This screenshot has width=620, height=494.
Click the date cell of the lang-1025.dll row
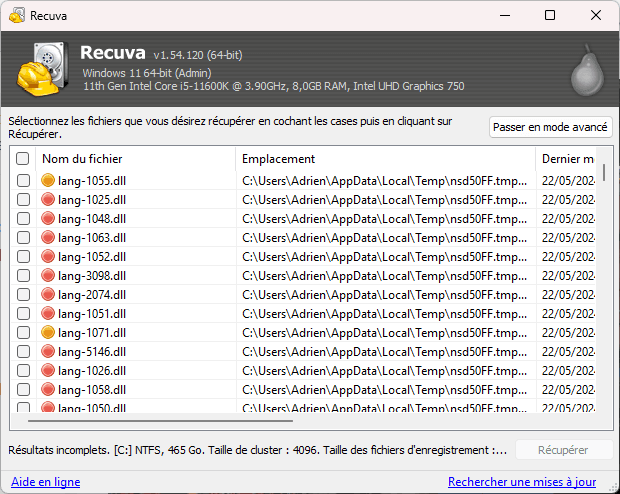[568, 200]
